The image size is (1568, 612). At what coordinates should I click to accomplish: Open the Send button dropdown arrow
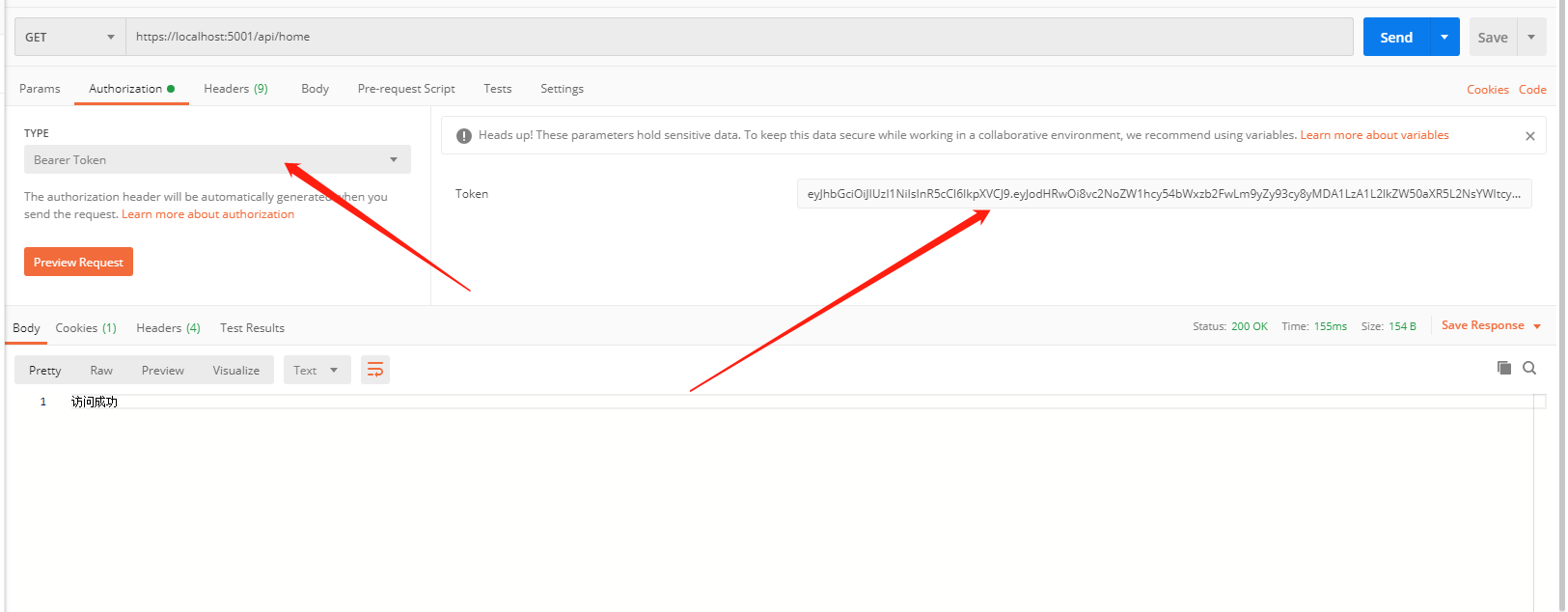pyautogui.click(x=1444, y=37)
